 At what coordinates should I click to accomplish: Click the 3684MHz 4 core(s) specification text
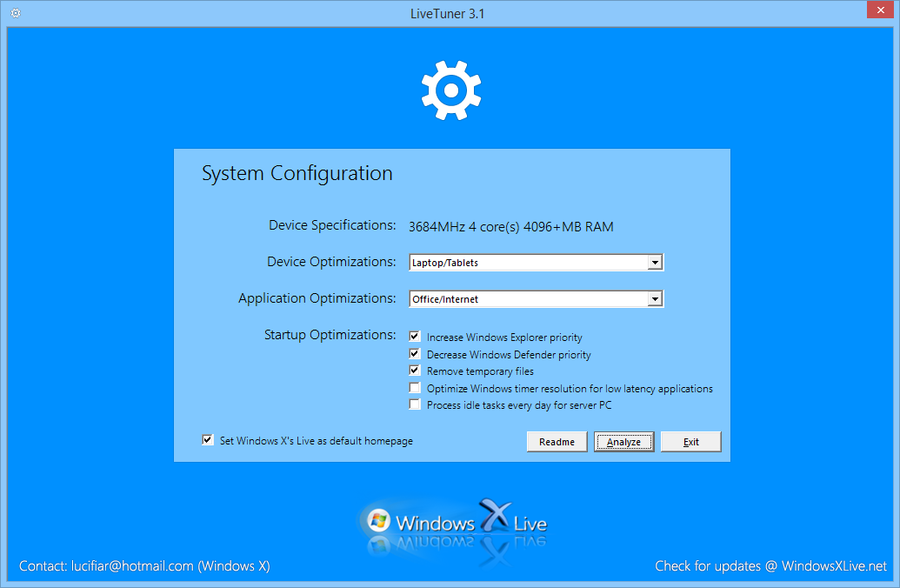coord(511,227)
